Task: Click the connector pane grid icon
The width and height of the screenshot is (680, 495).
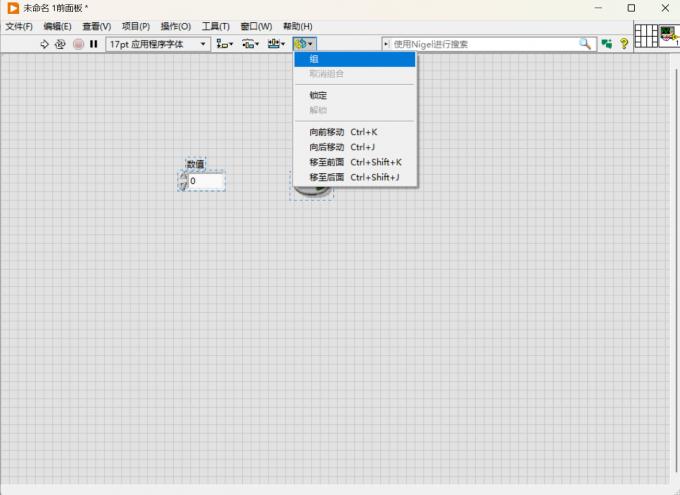Action: click(x=646, y=36)
